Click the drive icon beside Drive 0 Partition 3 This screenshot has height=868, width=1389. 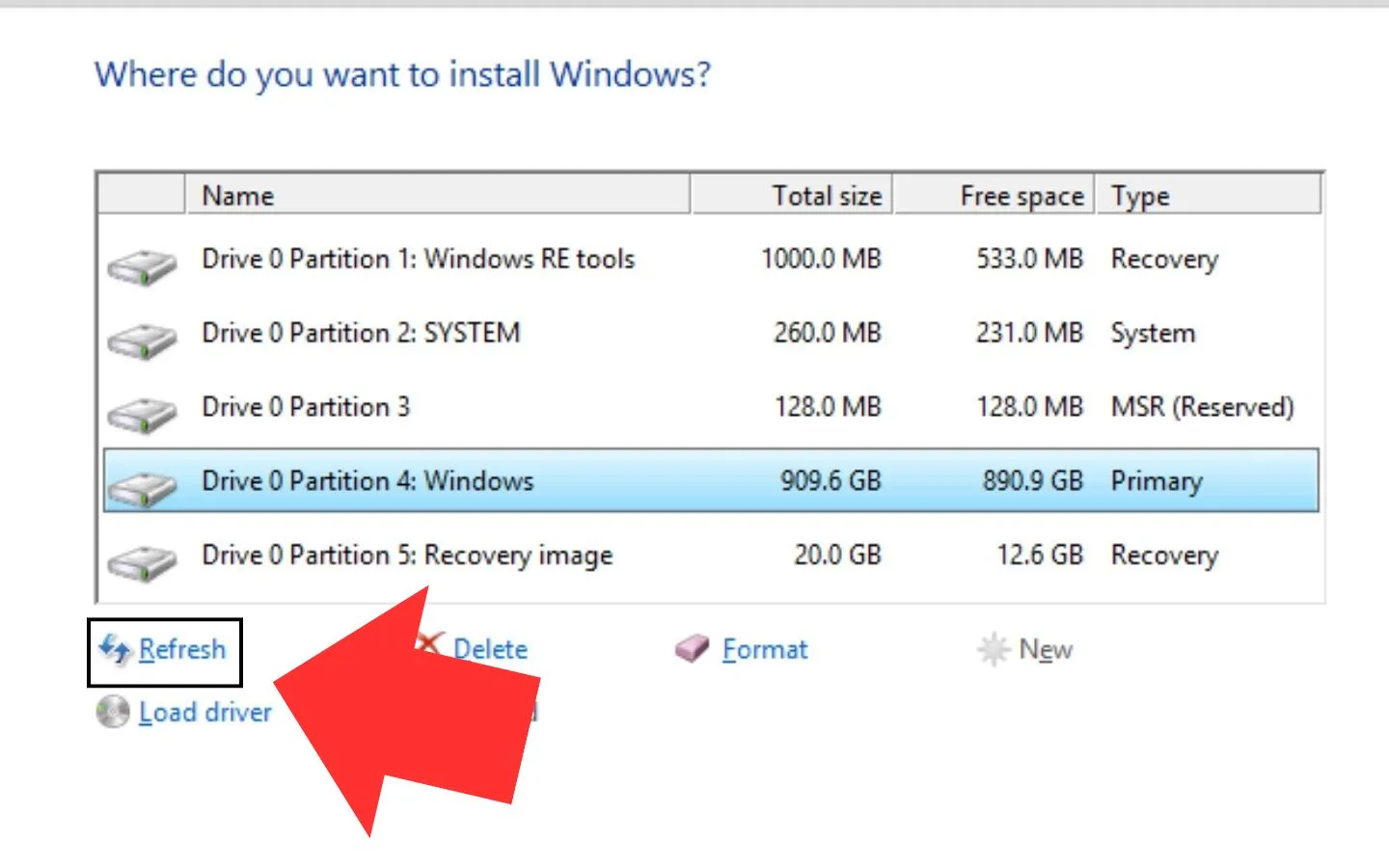[x=141, y=415]
